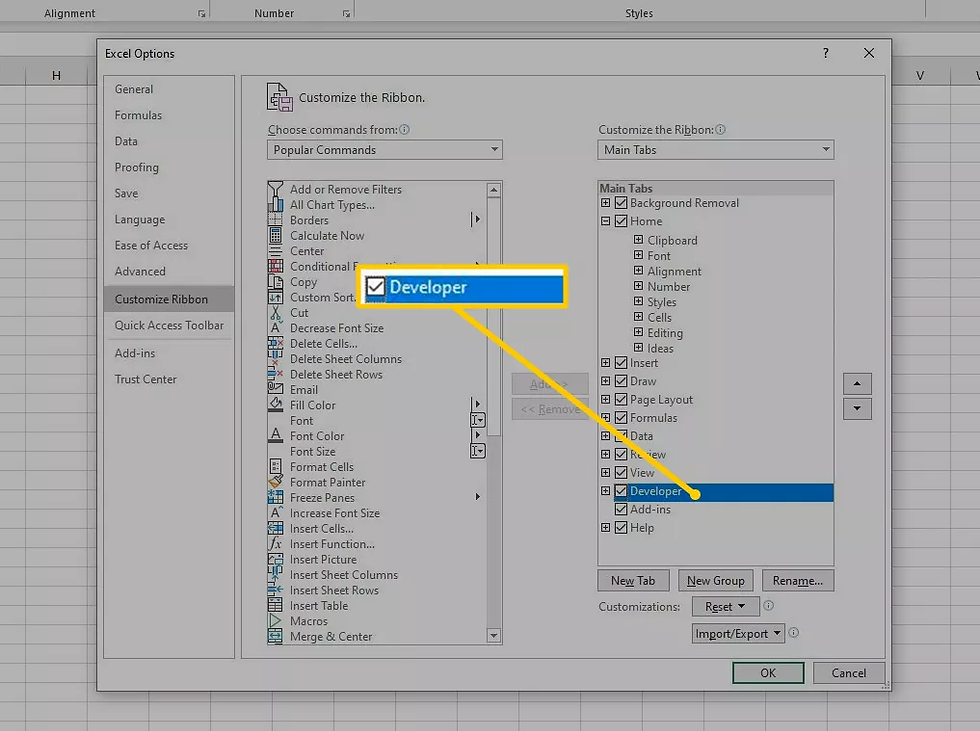This screenshot has width=980, height=731.
Task: Click the Format Painter brush icon
Action: point(275,482)
